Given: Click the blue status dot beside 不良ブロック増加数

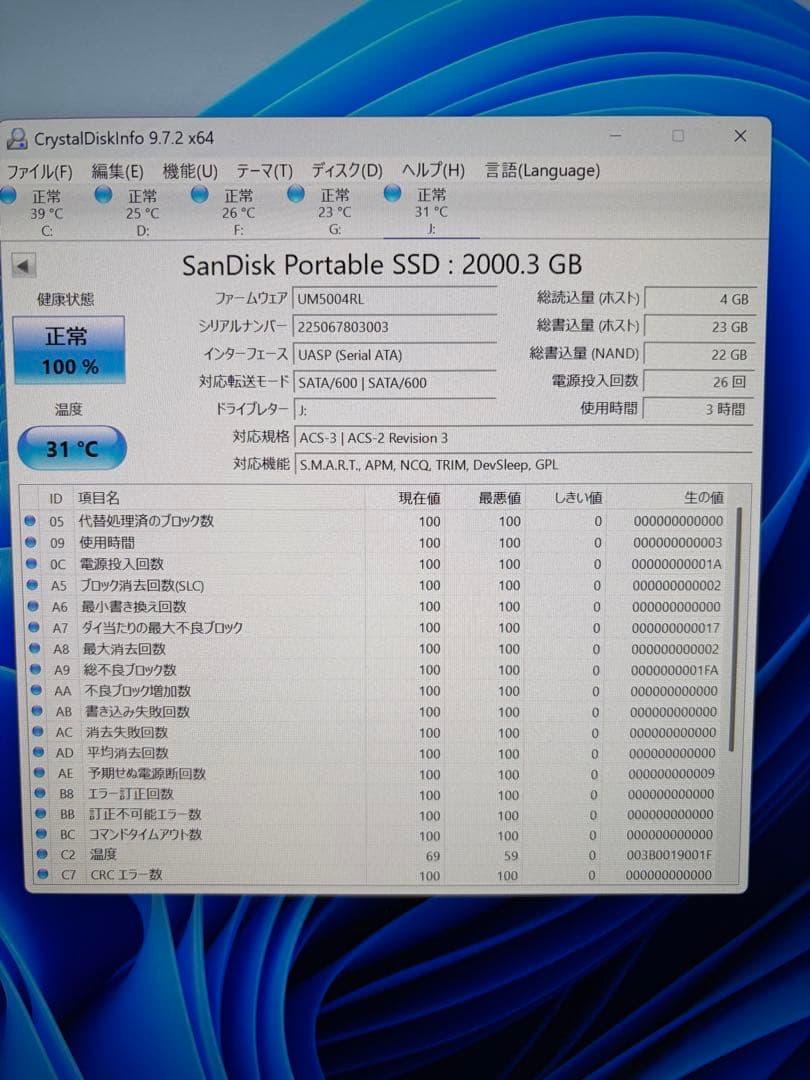Looking at the screenshot, I should click(38, 691).
